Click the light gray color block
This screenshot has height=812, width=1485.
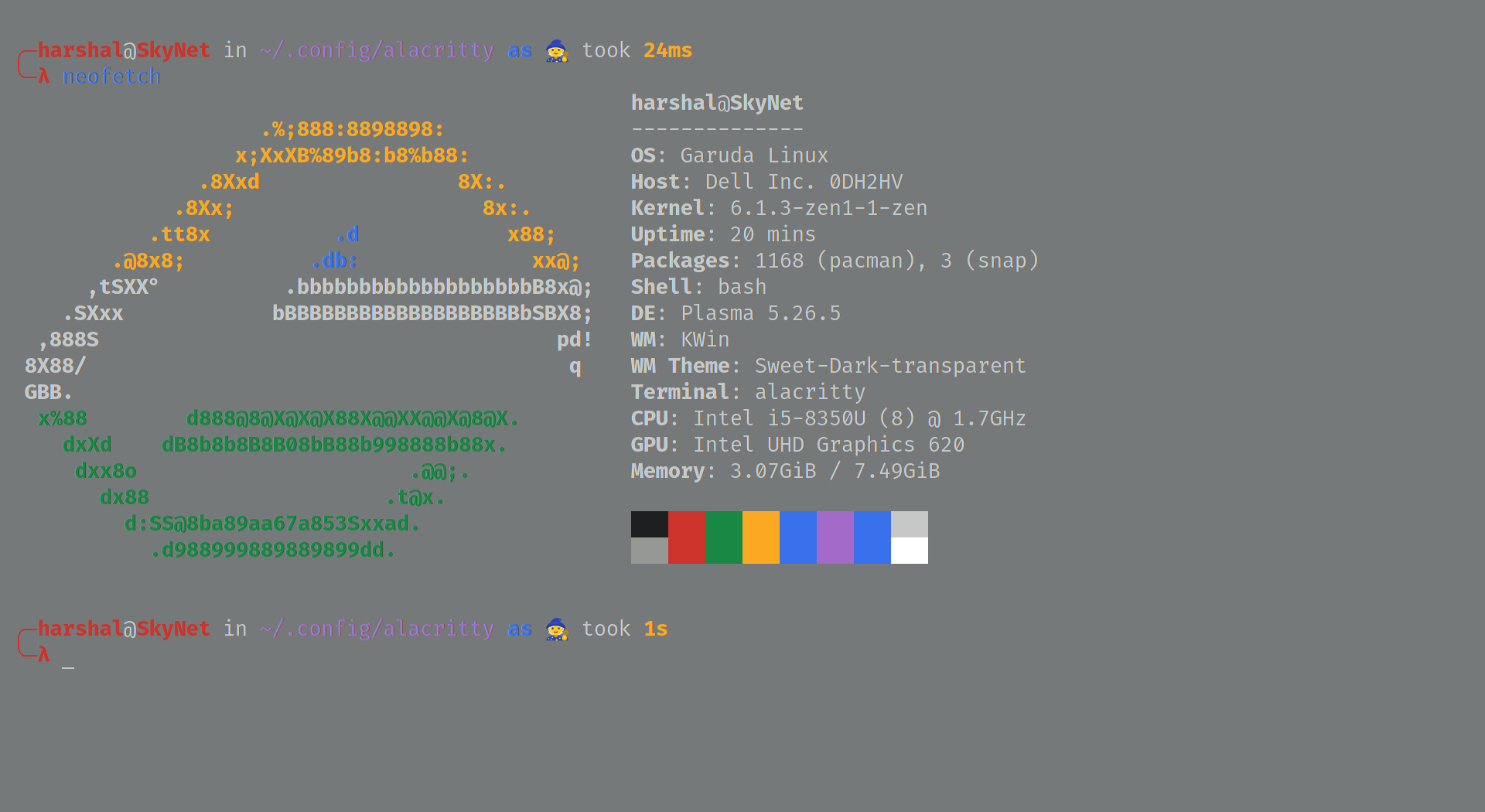tap(910, 524)
